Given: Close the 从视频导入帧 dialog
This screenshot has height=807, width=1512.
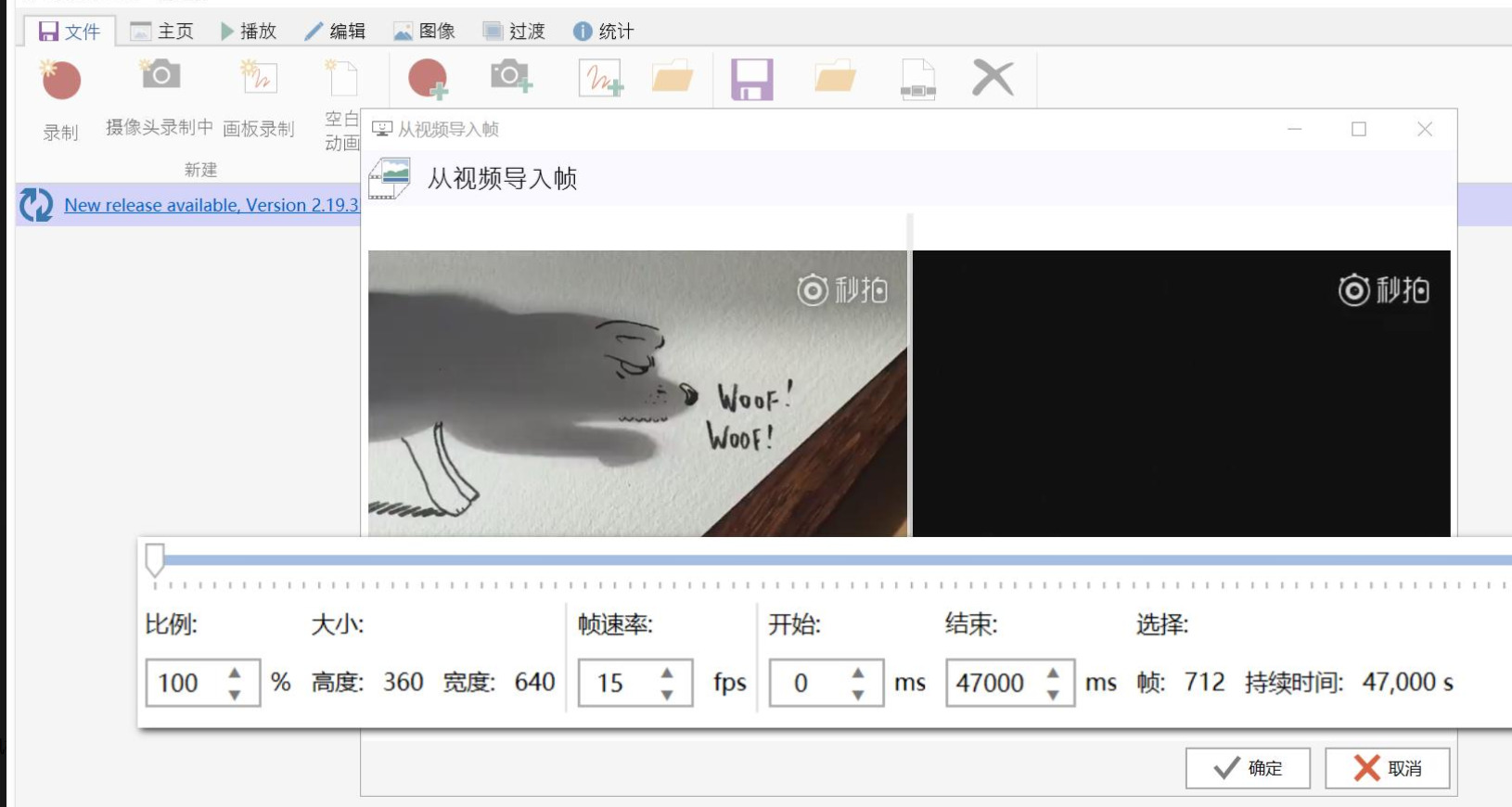Looking at the screenshot, I should (1425, 129).
